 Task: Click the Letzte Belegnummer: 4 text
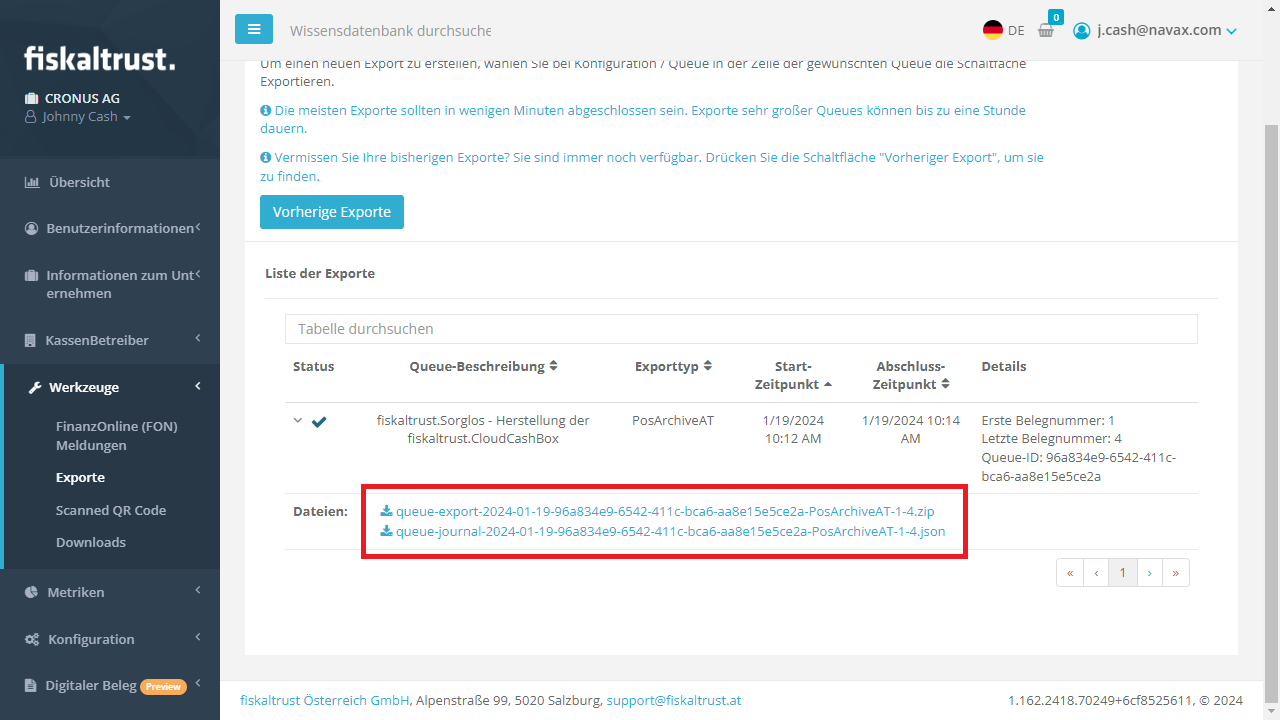(x=1051, y=438)
